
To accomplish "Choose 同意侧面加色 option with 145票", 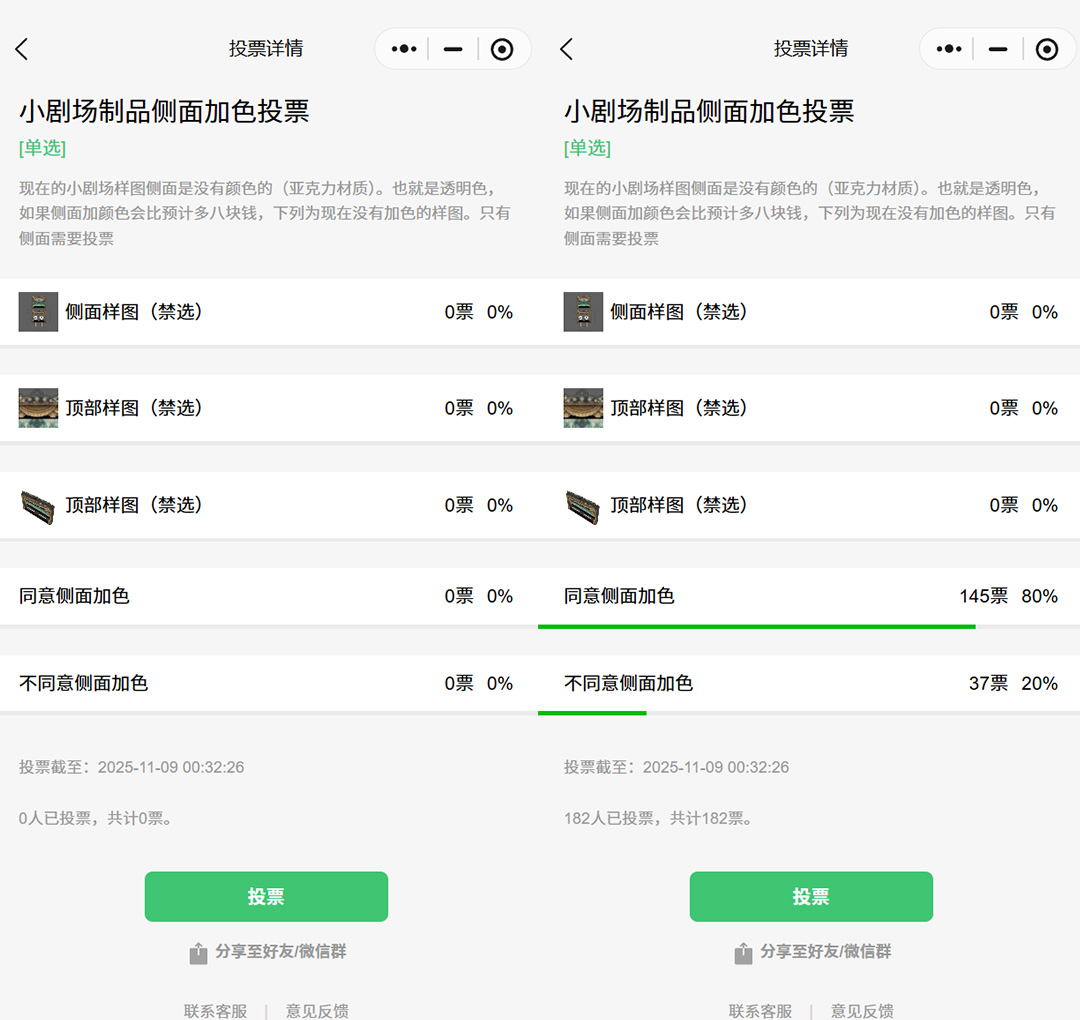I will coord(619,596).
